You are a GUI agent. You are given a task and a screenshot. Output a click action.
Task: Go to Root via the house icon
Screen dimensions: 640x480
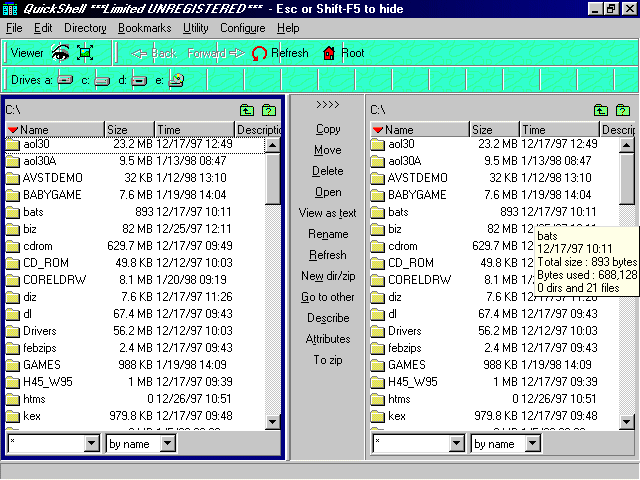click(329, 54)
